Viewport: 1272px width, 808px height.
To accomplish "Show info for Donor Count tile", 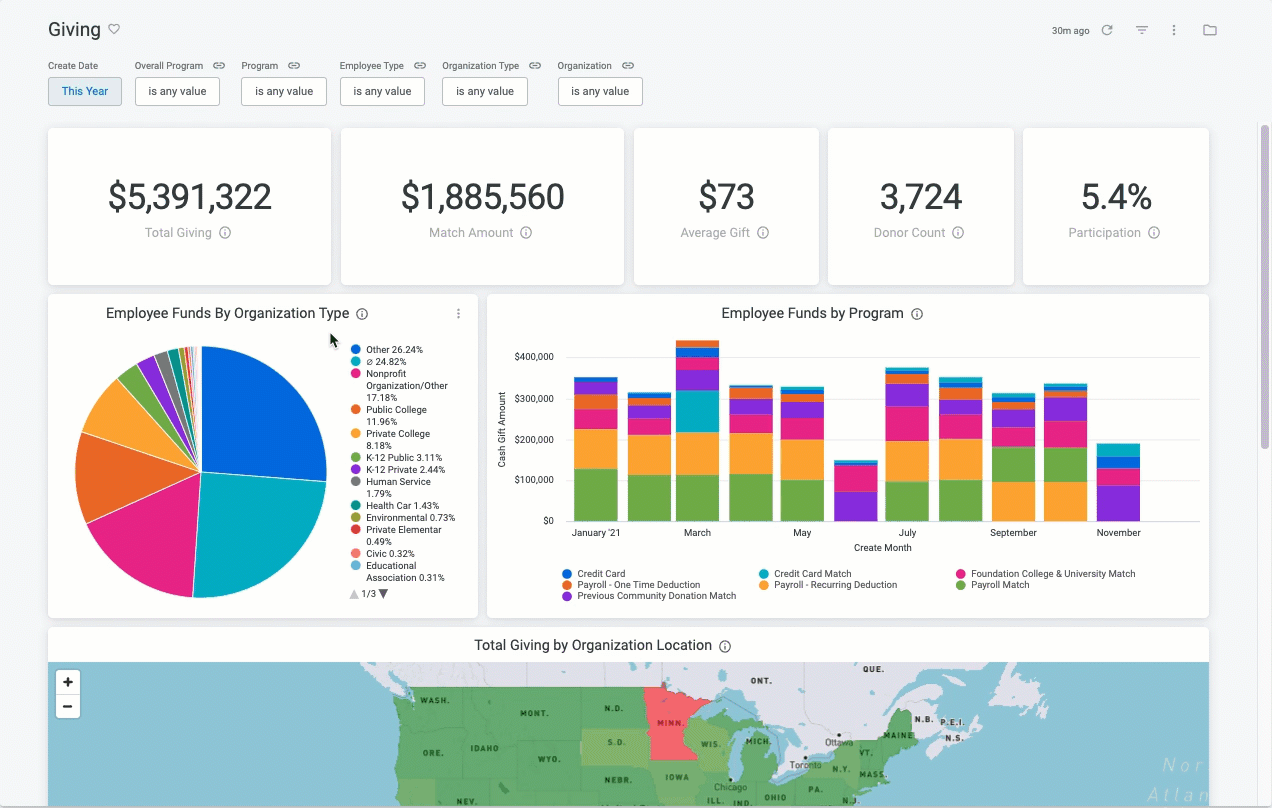I will tap(958, 233).
